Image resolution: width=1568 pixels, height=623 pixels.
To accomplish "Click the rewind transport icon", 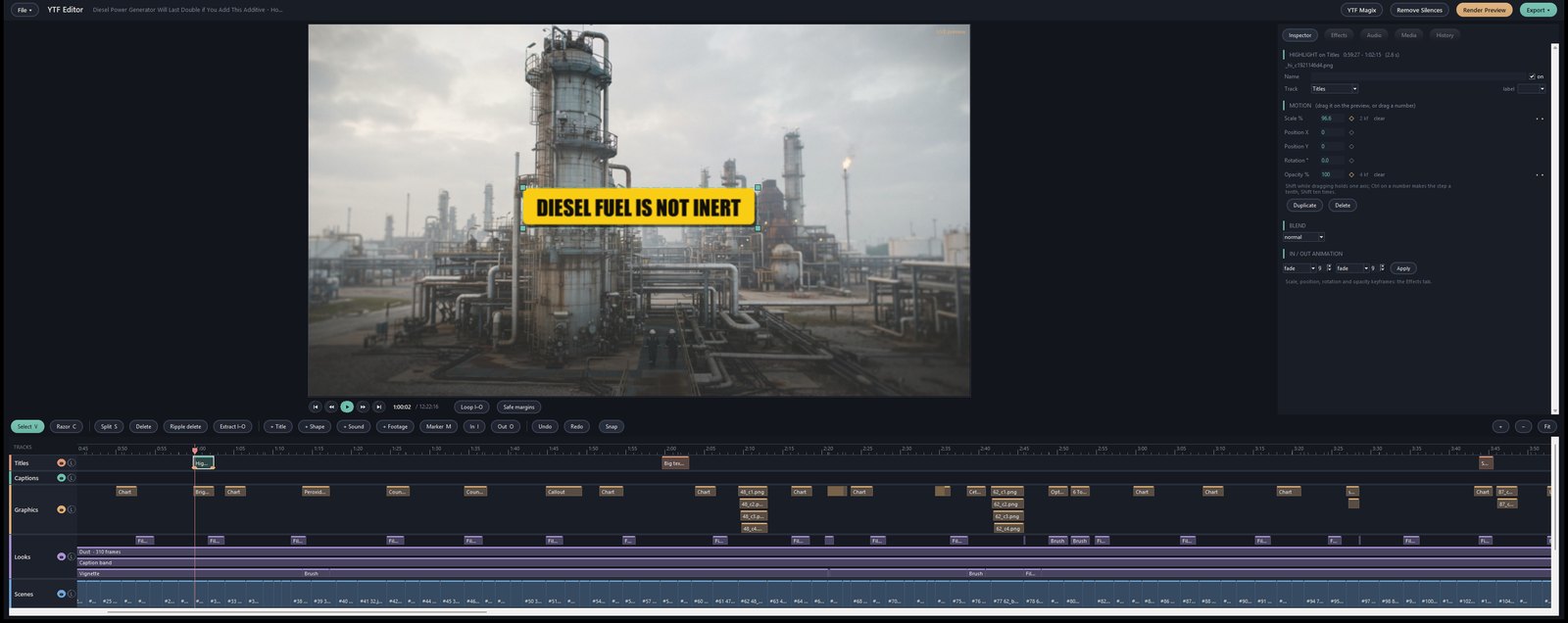I will (331, 407).
